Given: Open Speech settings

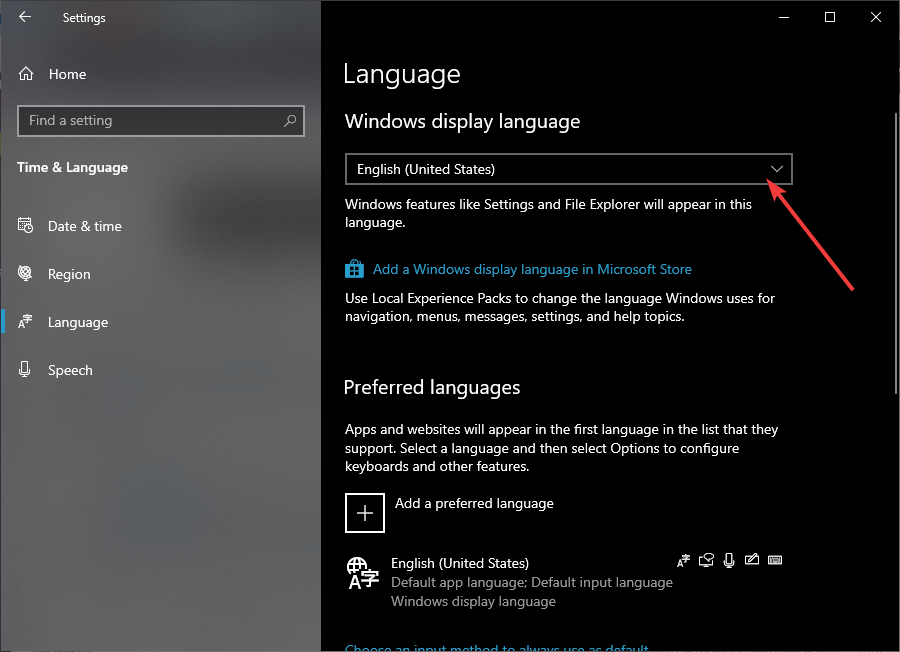Looking at the screenshot, I should 69,370.
